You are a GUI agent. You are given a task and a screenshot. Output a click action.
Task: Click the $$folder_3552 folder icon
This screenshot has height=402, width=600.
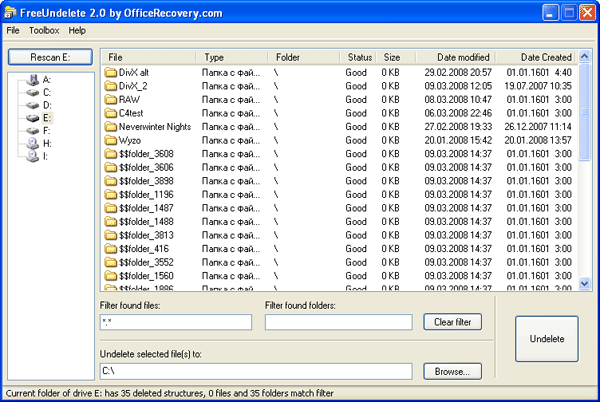(x=111, y=262)
